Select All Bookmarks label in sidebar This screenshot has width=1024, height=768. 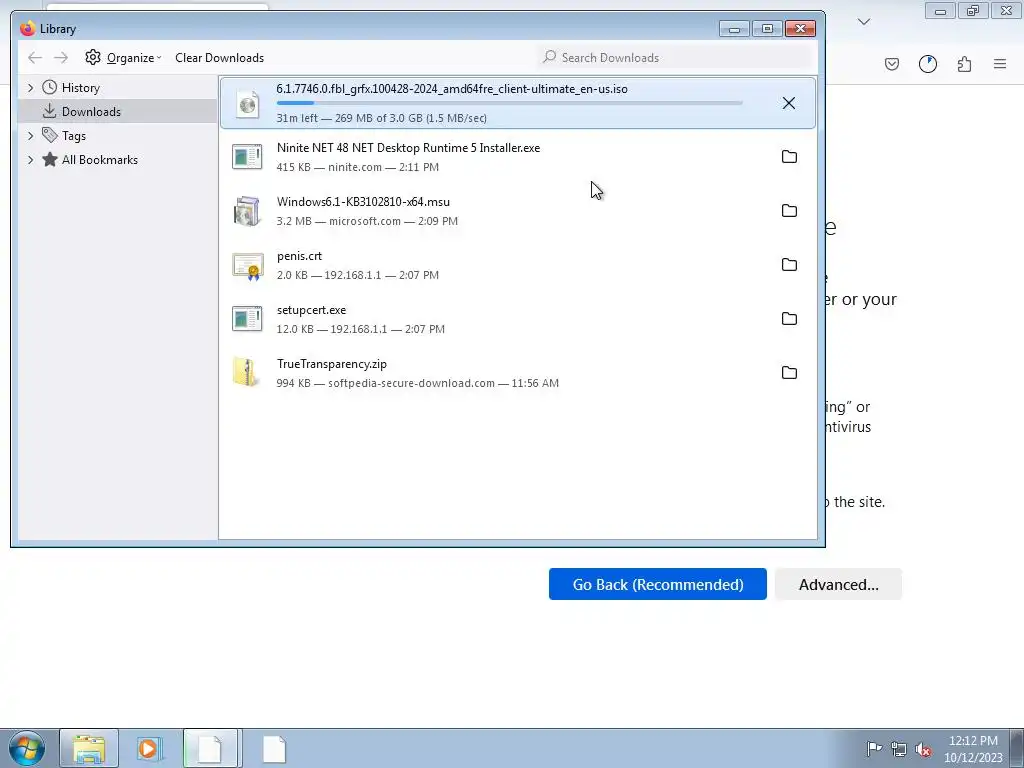pos(99,160)
